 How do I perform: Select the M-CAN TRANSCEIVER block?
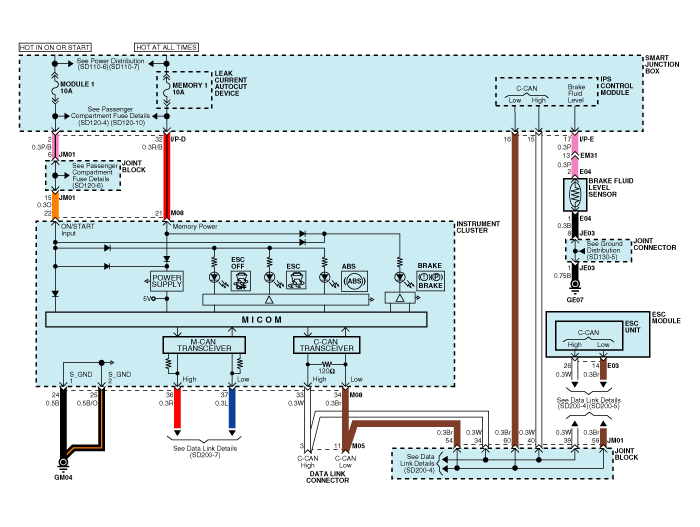(204, 345)
